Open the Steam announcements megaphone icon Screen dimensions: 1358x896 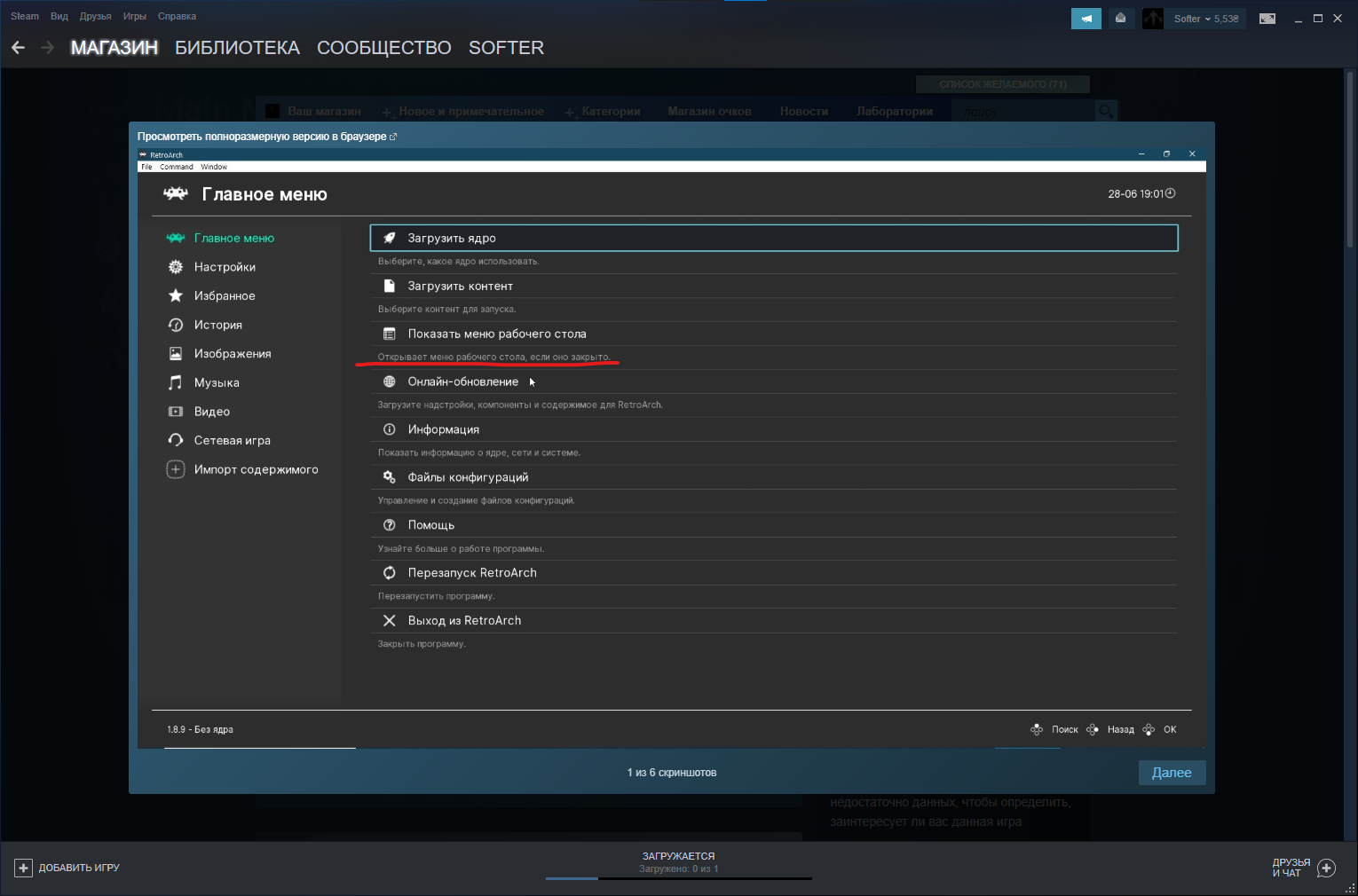click(1086, 19)
